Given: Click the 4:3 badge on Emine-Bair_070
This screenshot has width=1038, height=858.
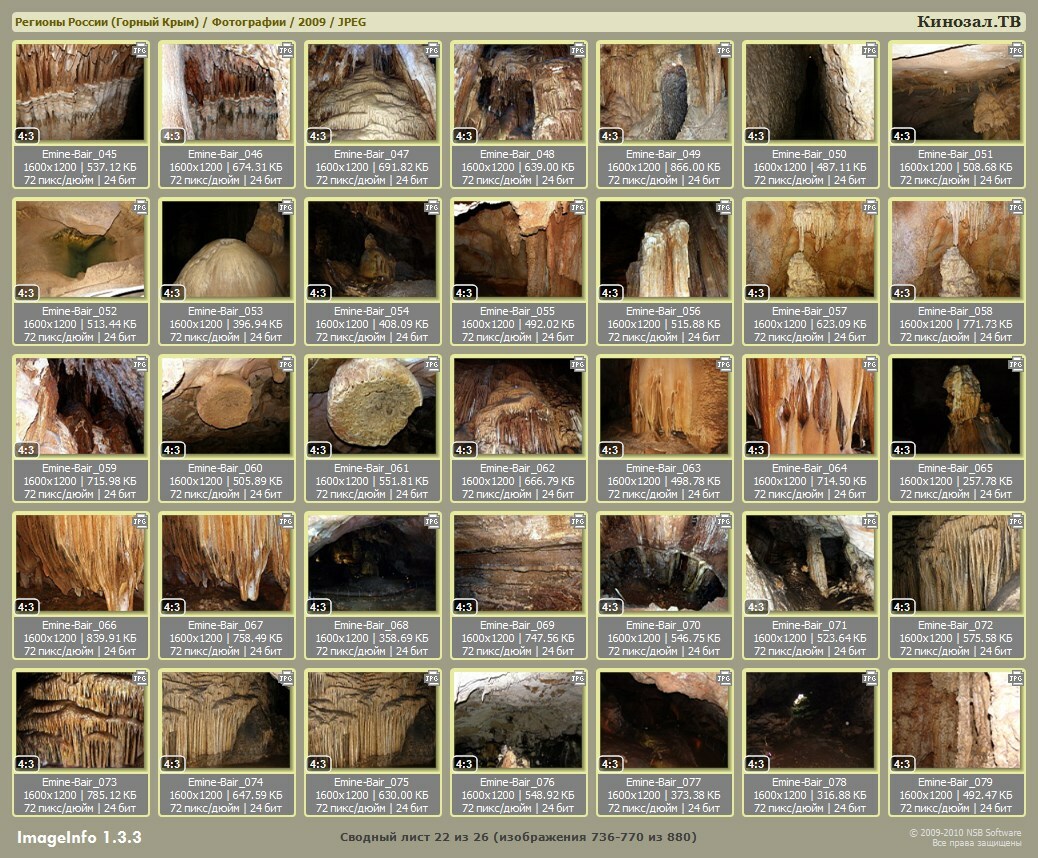Looking at the screenshot, I should tap(610, 607).
